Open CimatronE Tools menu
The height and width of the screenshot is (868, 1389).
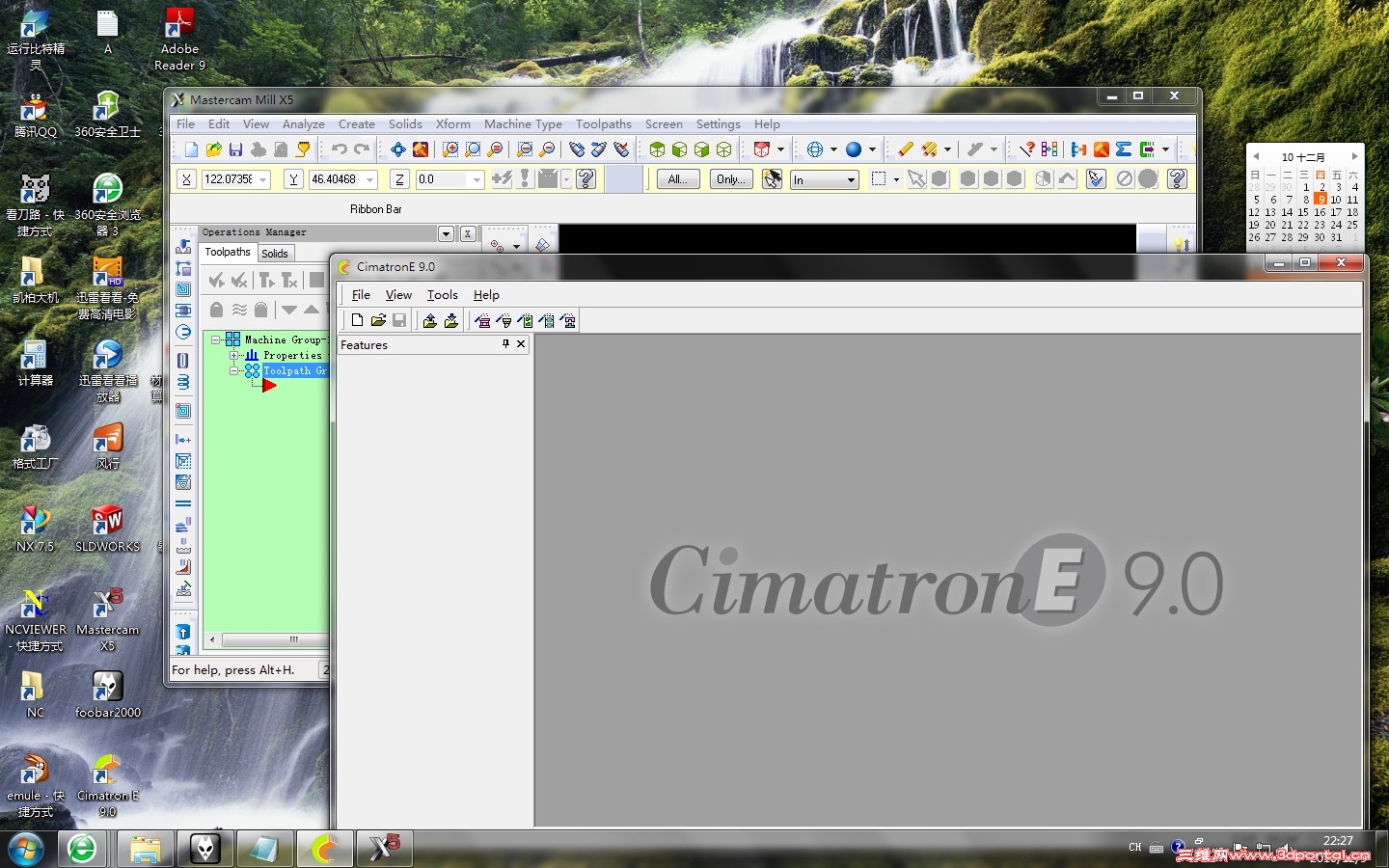coord(443,295)
